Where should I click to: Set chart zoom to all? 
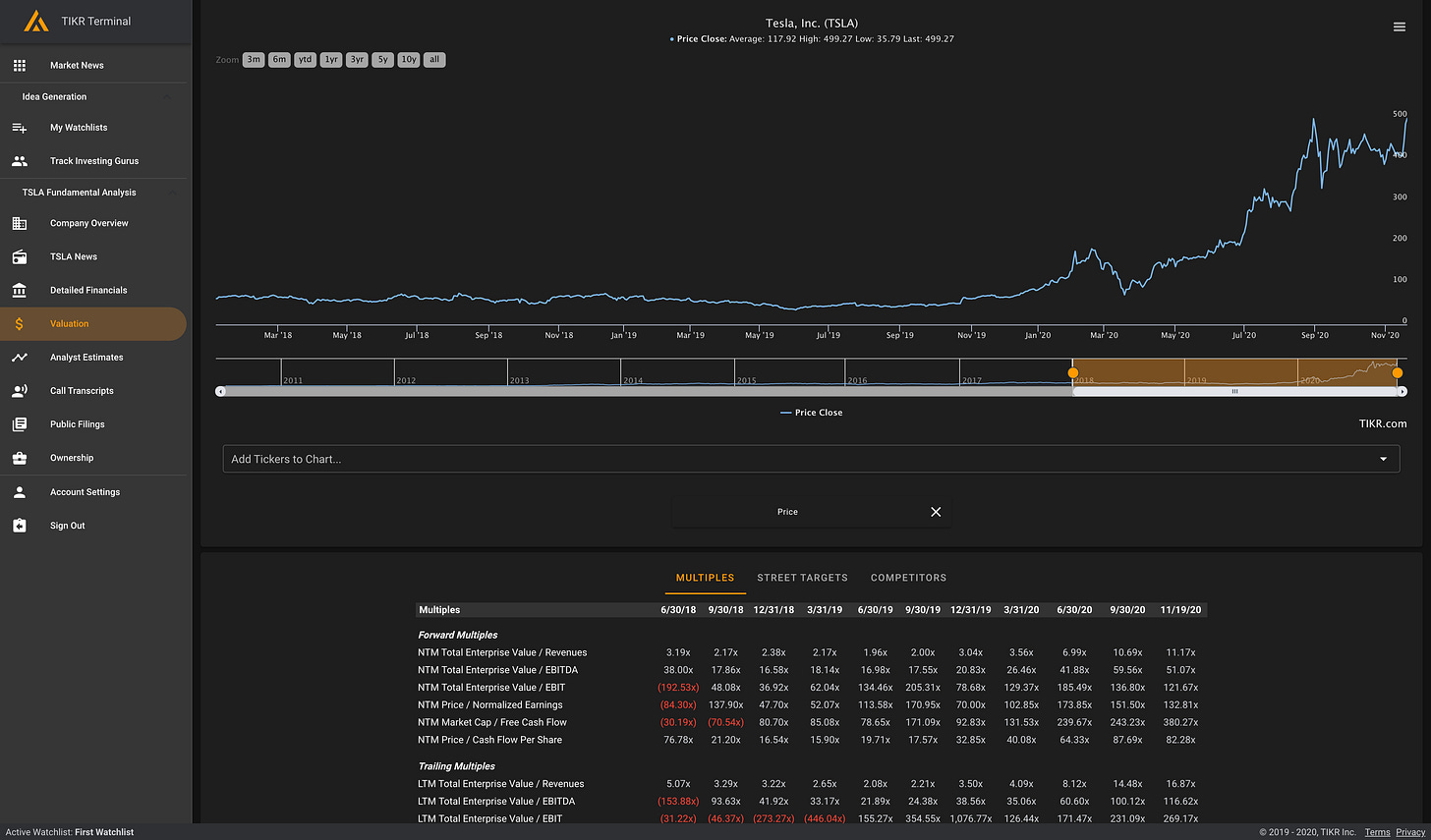click(x=434, y=60)
